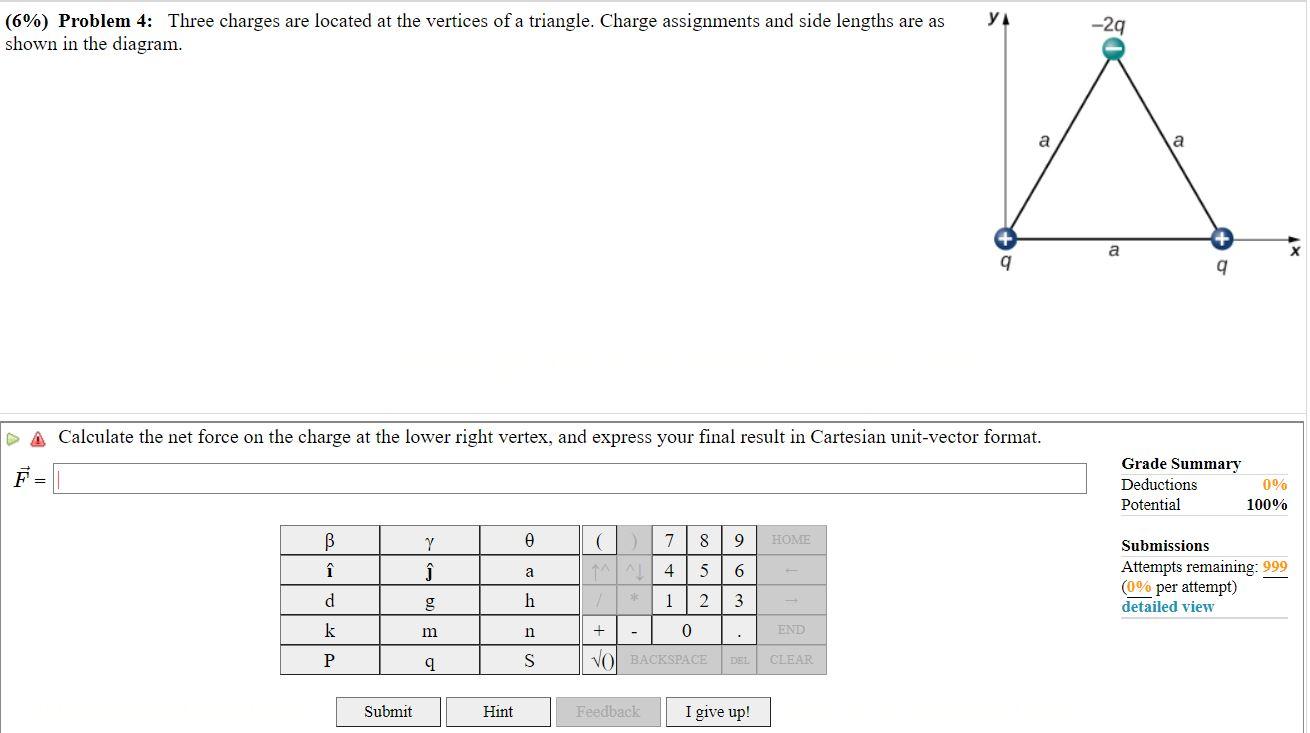Viewport: 1310px width, 733px height.
Task: Insert the gamma symbol from the keypad
Action: click(428, 539)
